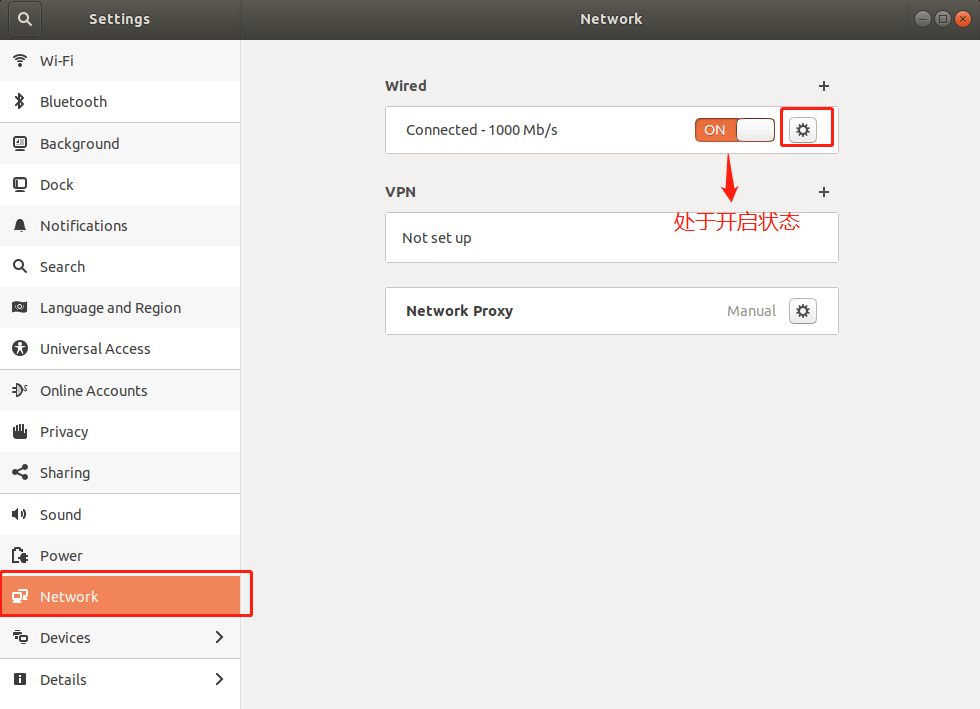Click the 'Connected - 1000 Mb/s' status
This screenshot has height=709, width=980.
(x=482, y=130)
